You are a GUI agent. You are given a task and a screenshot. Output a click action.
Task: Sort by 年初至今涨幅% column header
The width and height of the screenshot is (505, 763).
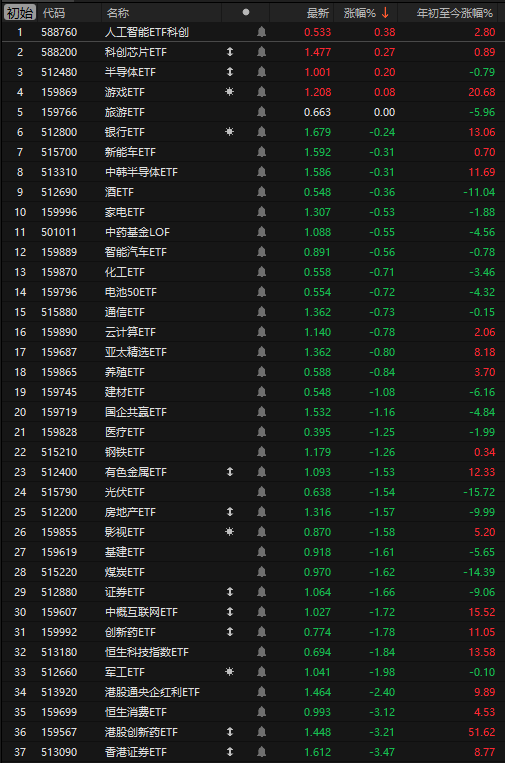(454, 13)
